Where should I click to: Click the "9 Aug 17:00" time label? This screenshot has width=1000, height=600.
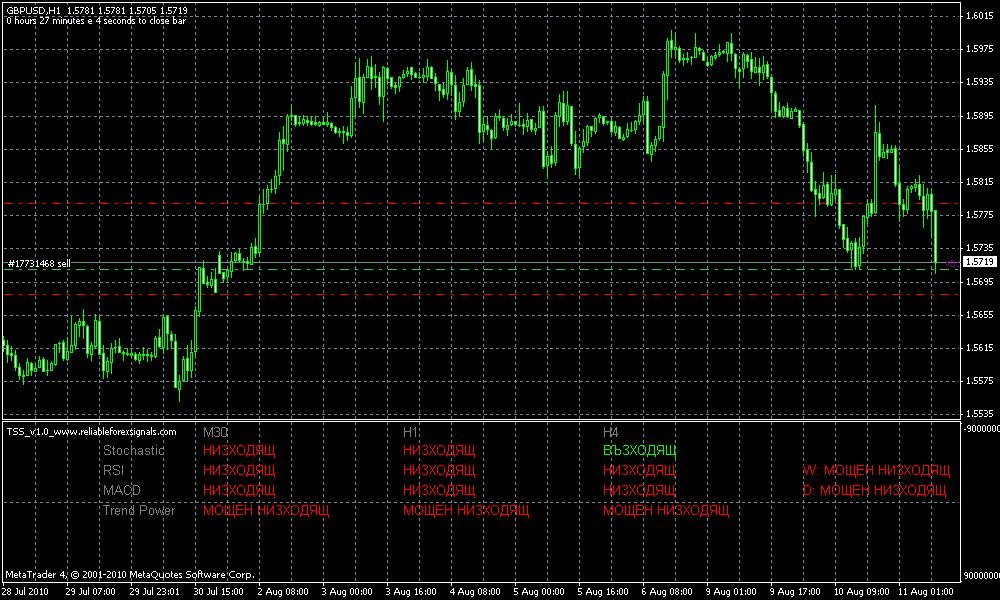pos(795,592)
